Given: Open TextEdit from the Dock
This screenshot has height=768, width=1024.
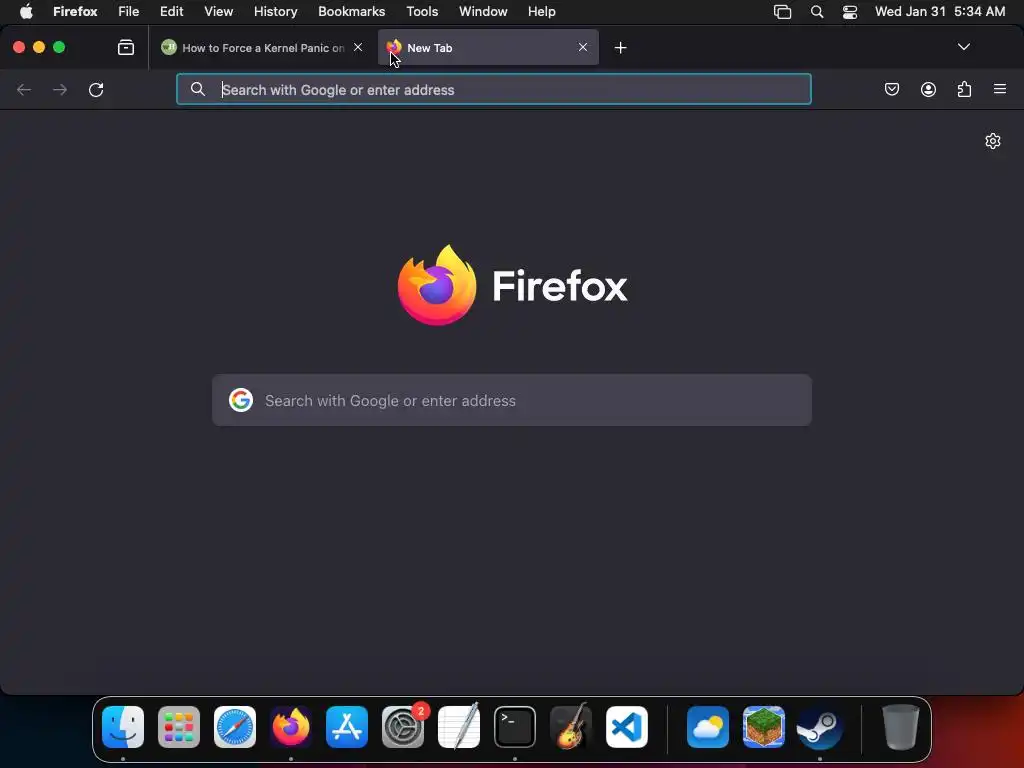Looking at the screenshot, I should (458, 727).
